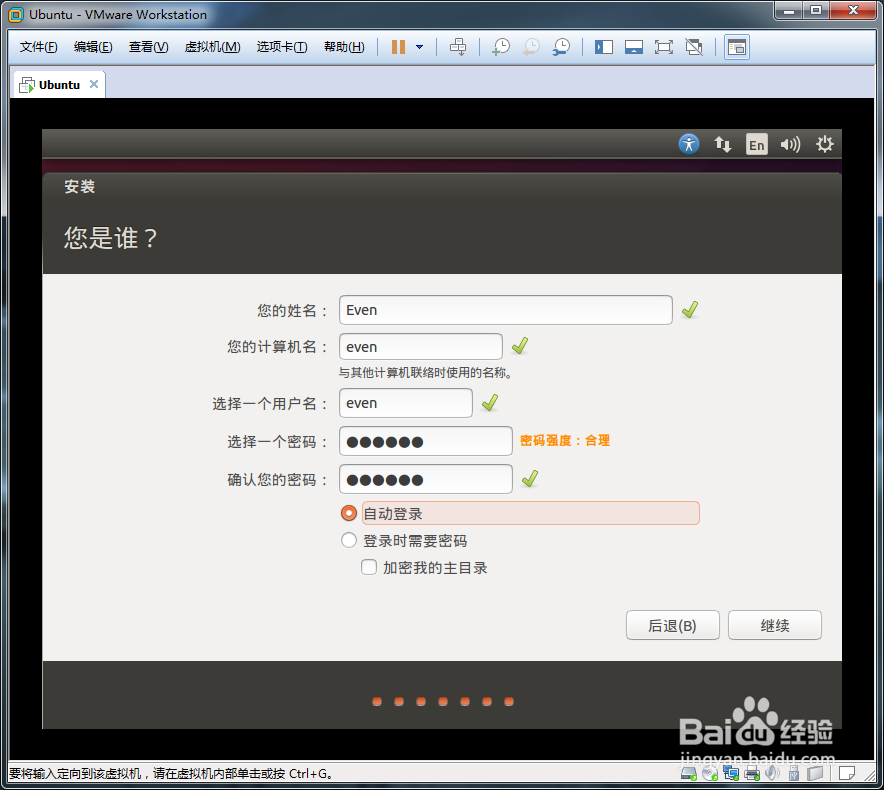The height and width of the screenshot is (790, 884).
Task: Click the 您是谁？ heading
Action: click(x=110, y=237)
